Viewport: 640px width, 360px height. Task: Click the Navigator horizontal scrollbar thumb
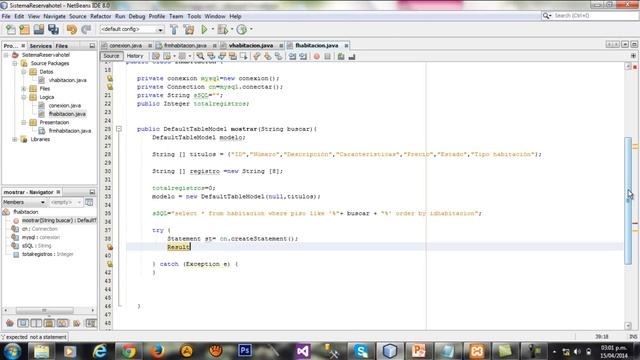[x=44, y=311]
